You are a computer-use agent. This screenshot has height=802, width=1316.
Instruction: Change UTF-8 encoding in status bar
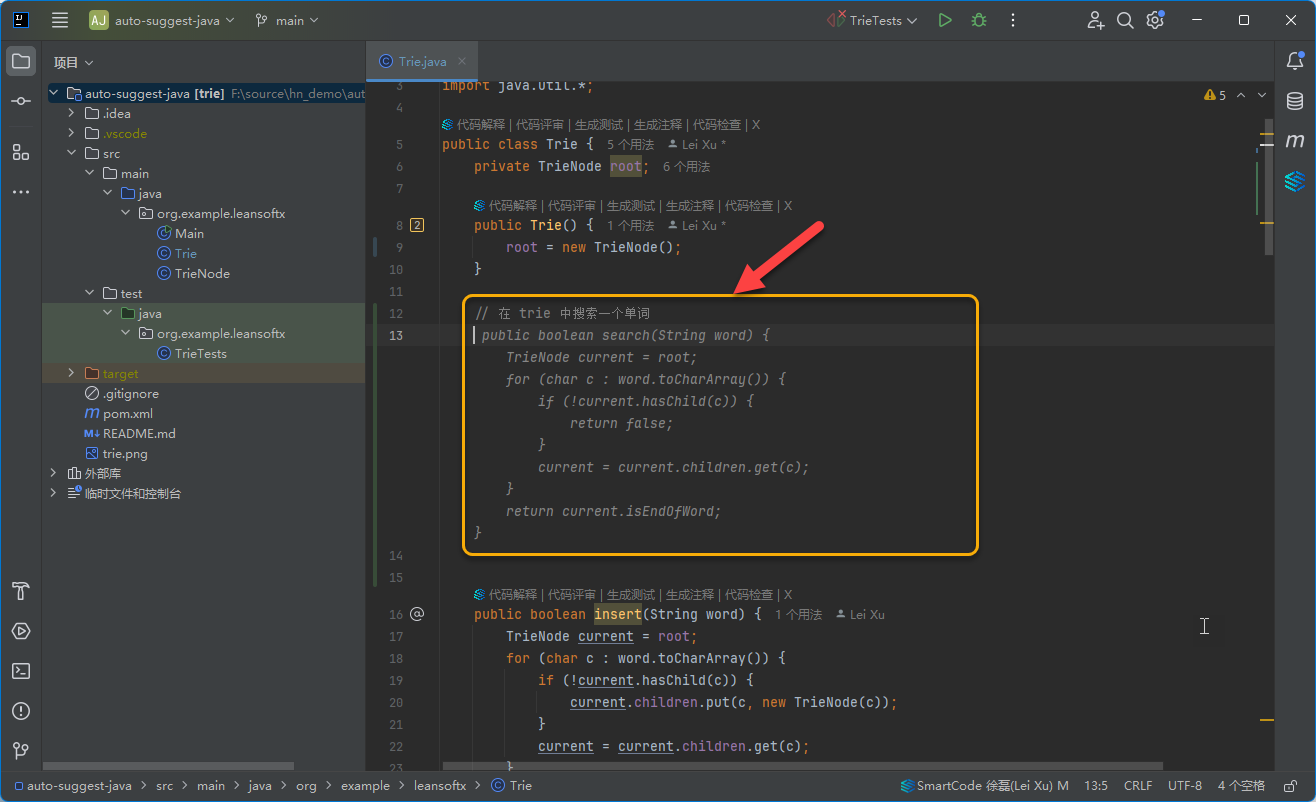(x=1185, y=786)
